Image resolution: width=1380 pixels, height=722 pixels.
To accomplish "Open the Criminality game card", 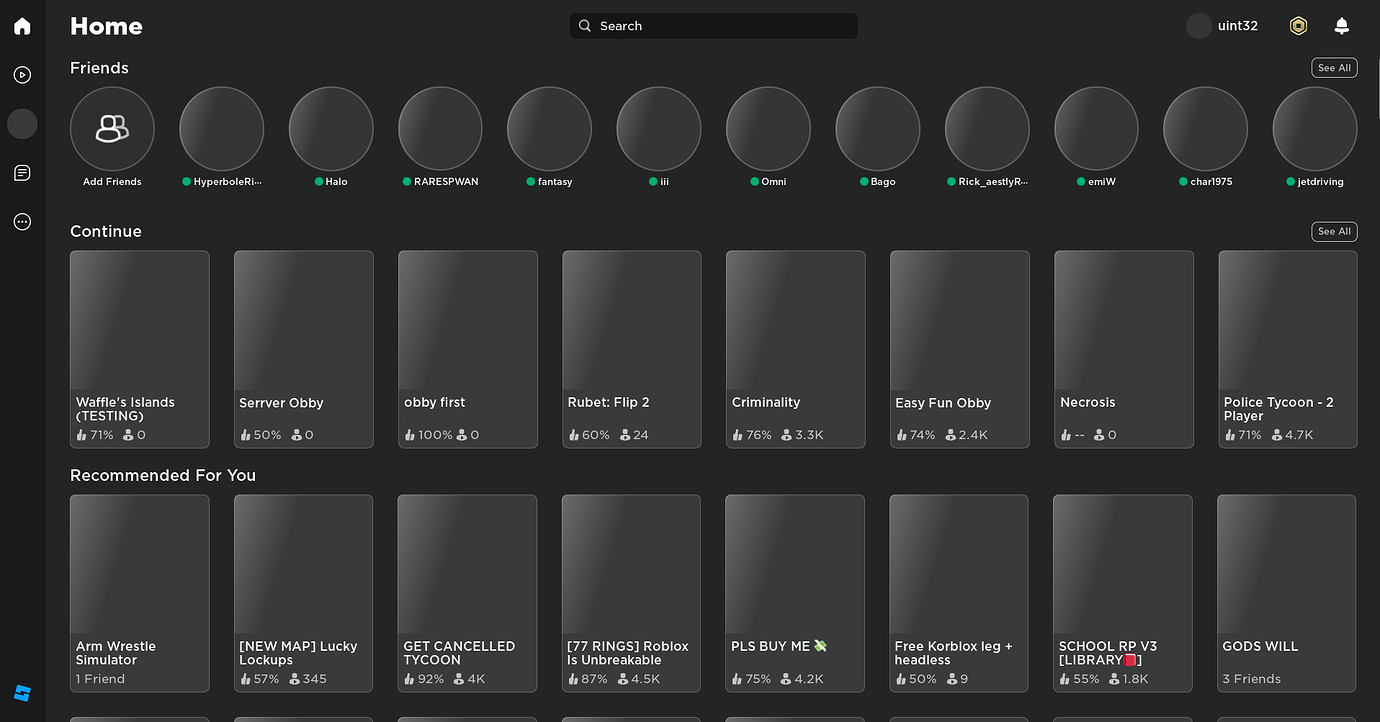I will (x=796, y=349).
